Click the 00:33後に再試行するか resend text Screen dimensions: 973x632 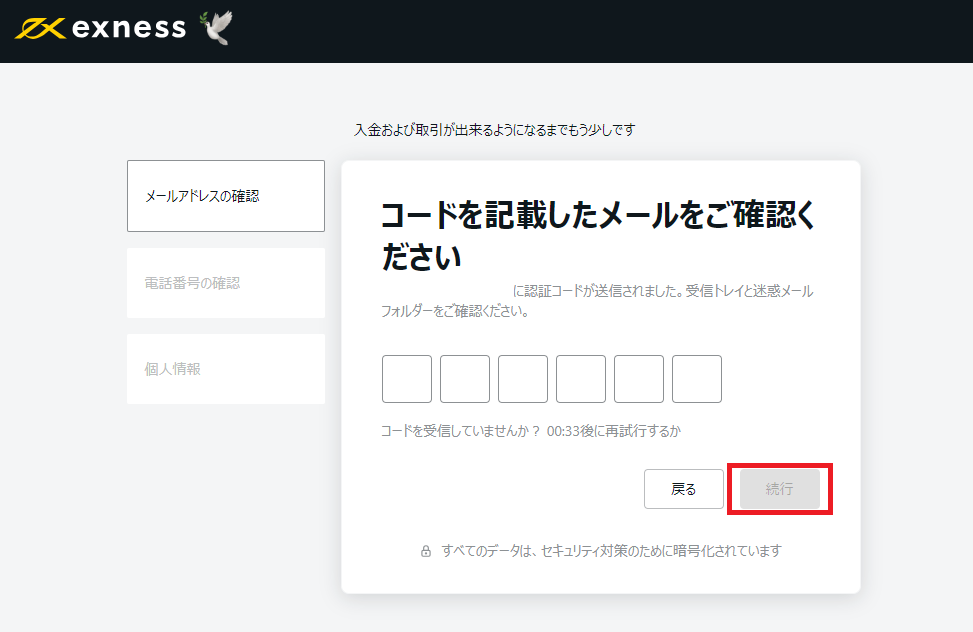[x=614, y=431]
